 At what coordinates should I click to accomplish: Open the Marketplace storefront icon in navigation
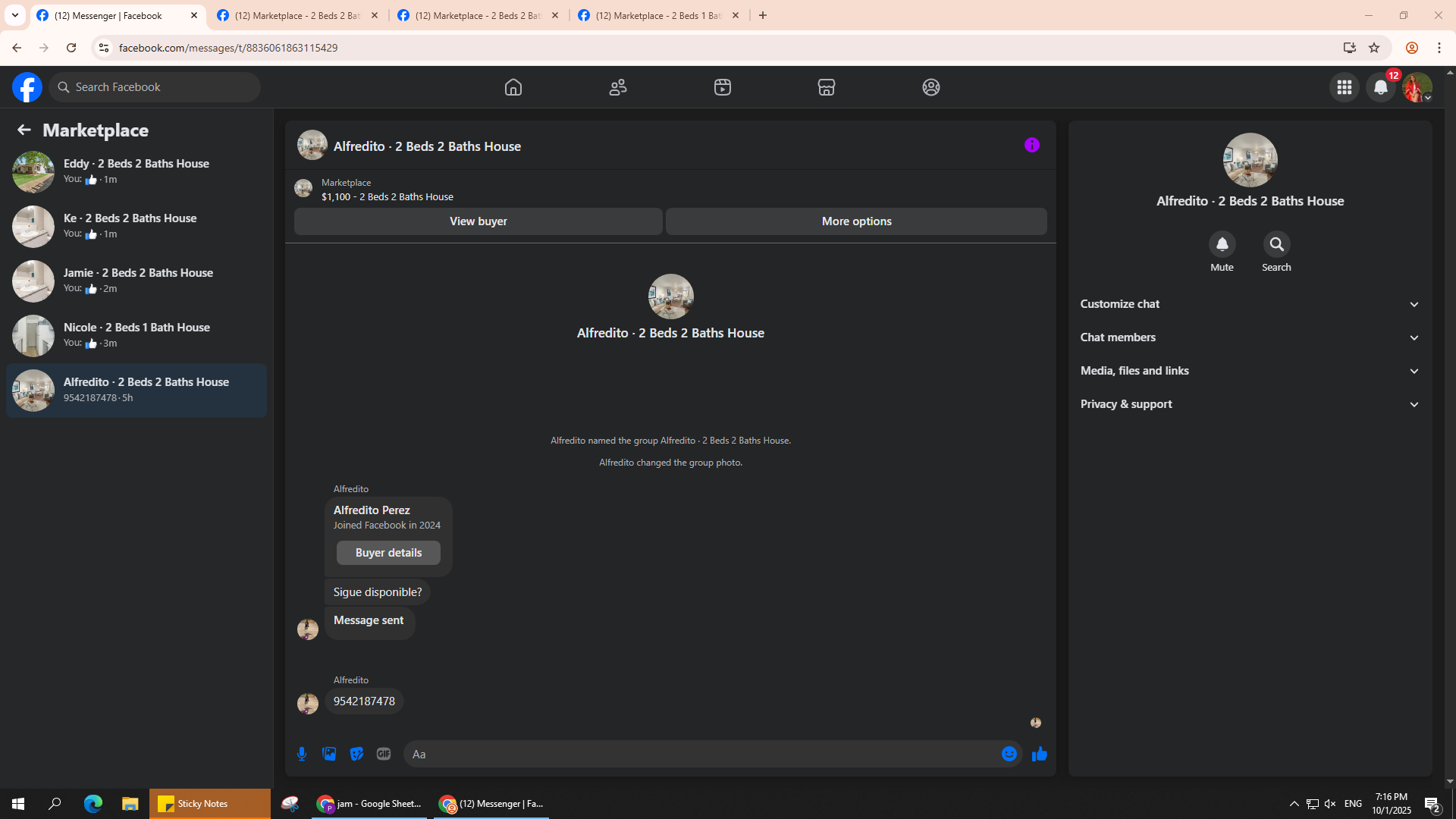[x=827, y=87]
